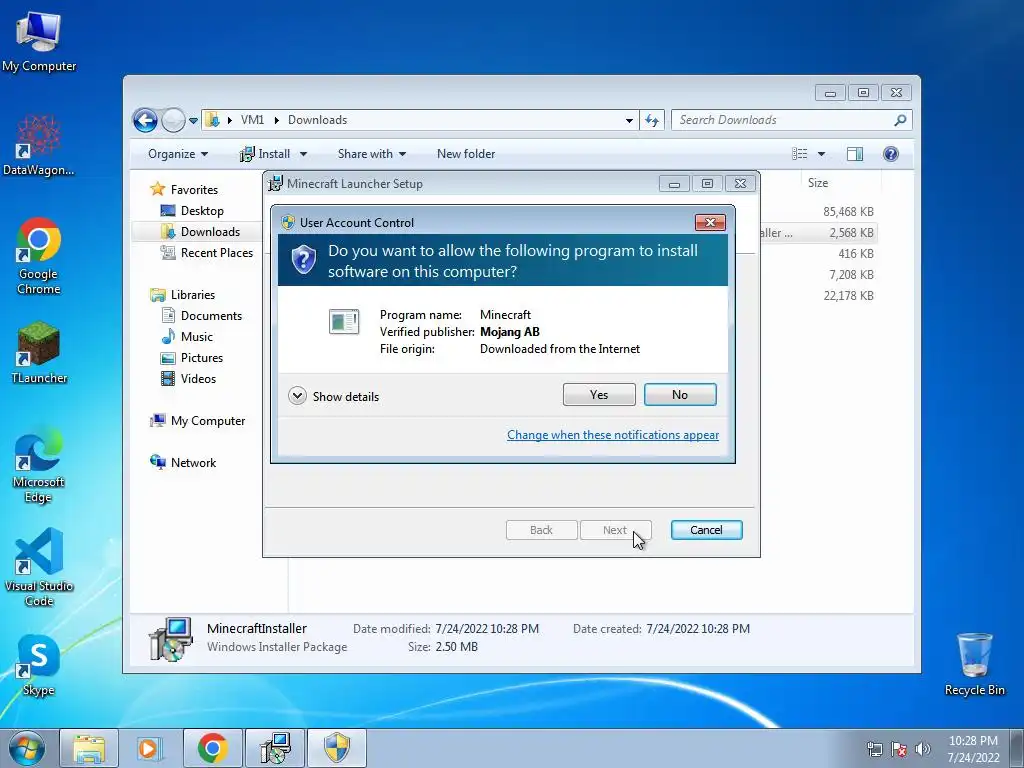Select Recent Places in navigation pane
This screenshot has width=1024, height=768.
click(207, 252)
